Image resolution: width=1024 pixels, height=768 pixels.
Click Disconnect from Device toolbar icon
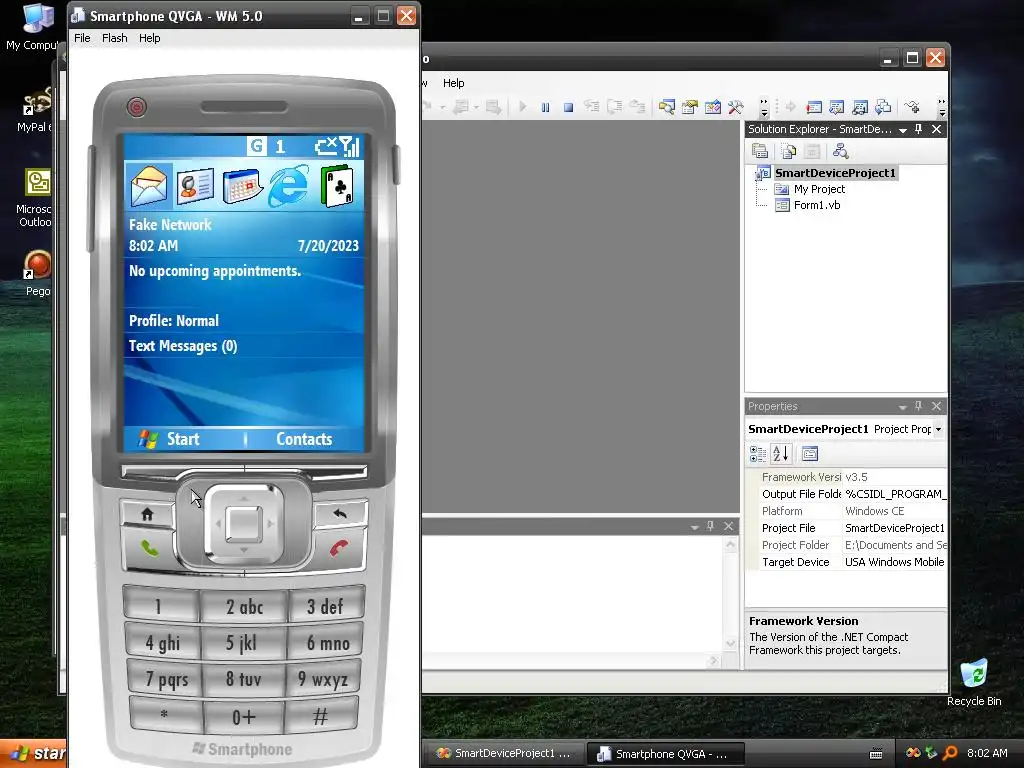tap(859, 107)
